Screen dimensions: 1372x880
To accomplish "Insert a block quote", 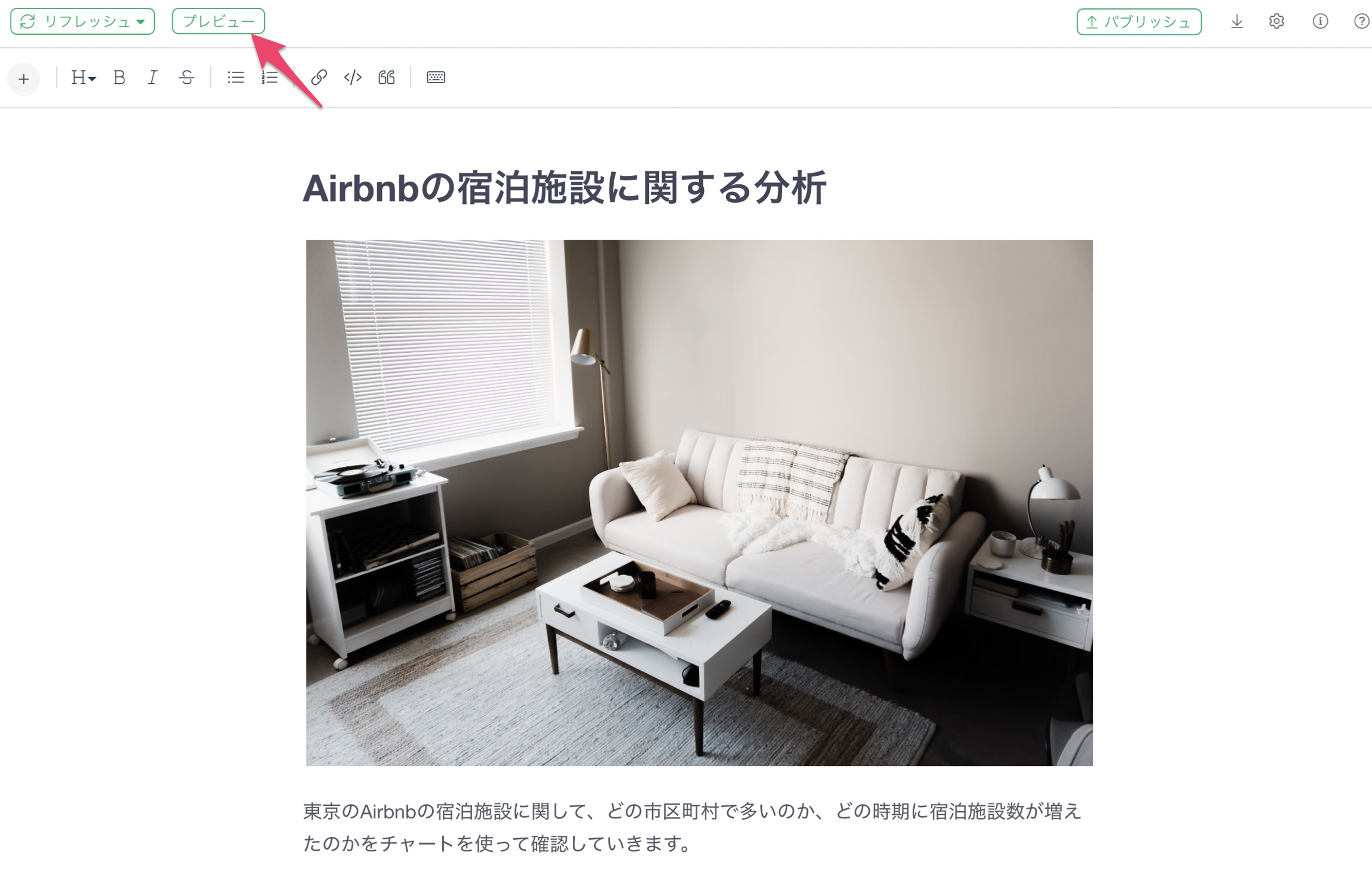I will coord(387,78).
